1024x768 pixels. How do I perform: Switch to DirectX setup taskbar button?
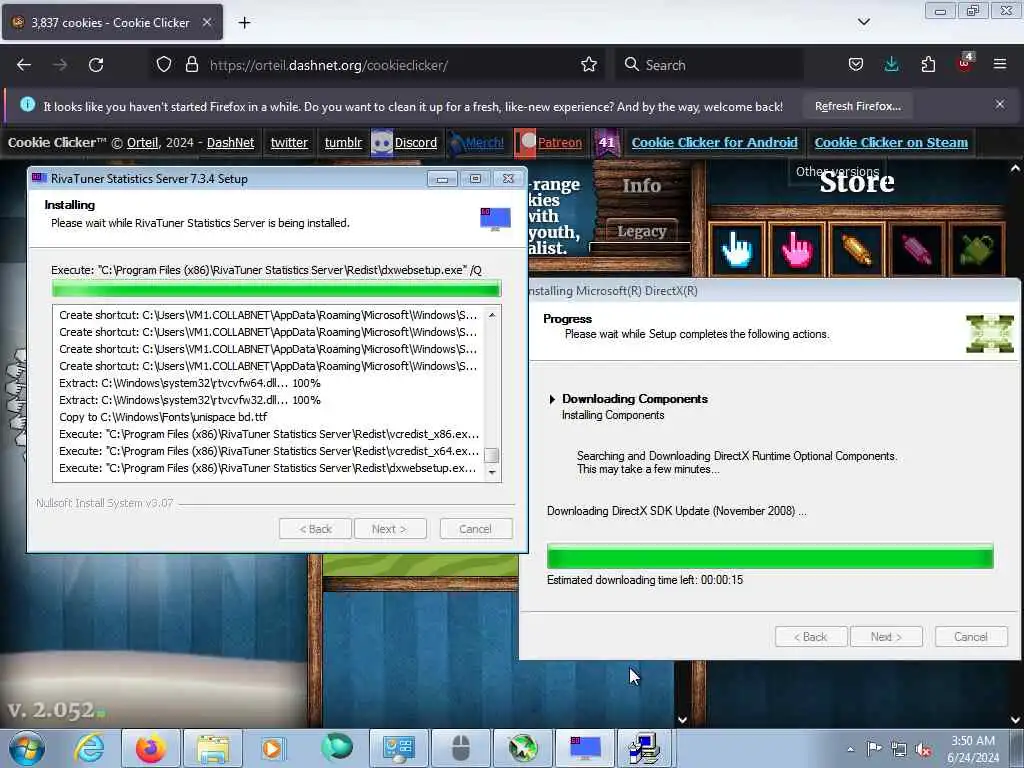(646, 748)
